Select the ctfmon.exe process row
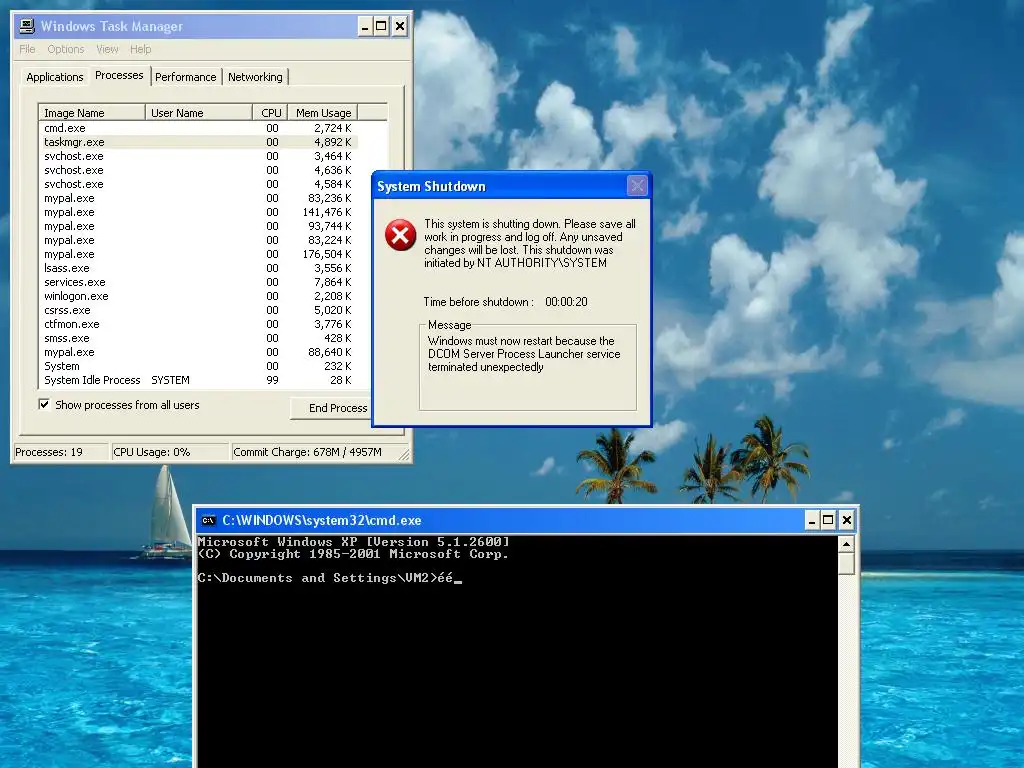Screen dimensions: 1024x768 [199, 325]
